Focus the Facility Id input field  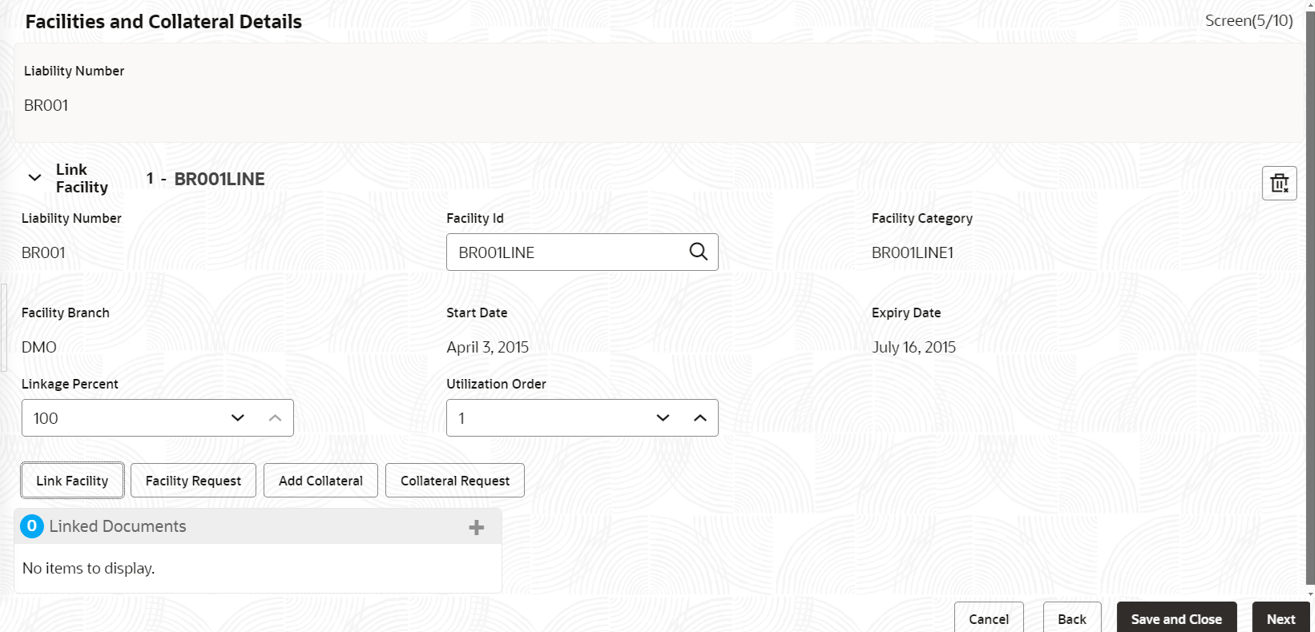click(565, 252)
